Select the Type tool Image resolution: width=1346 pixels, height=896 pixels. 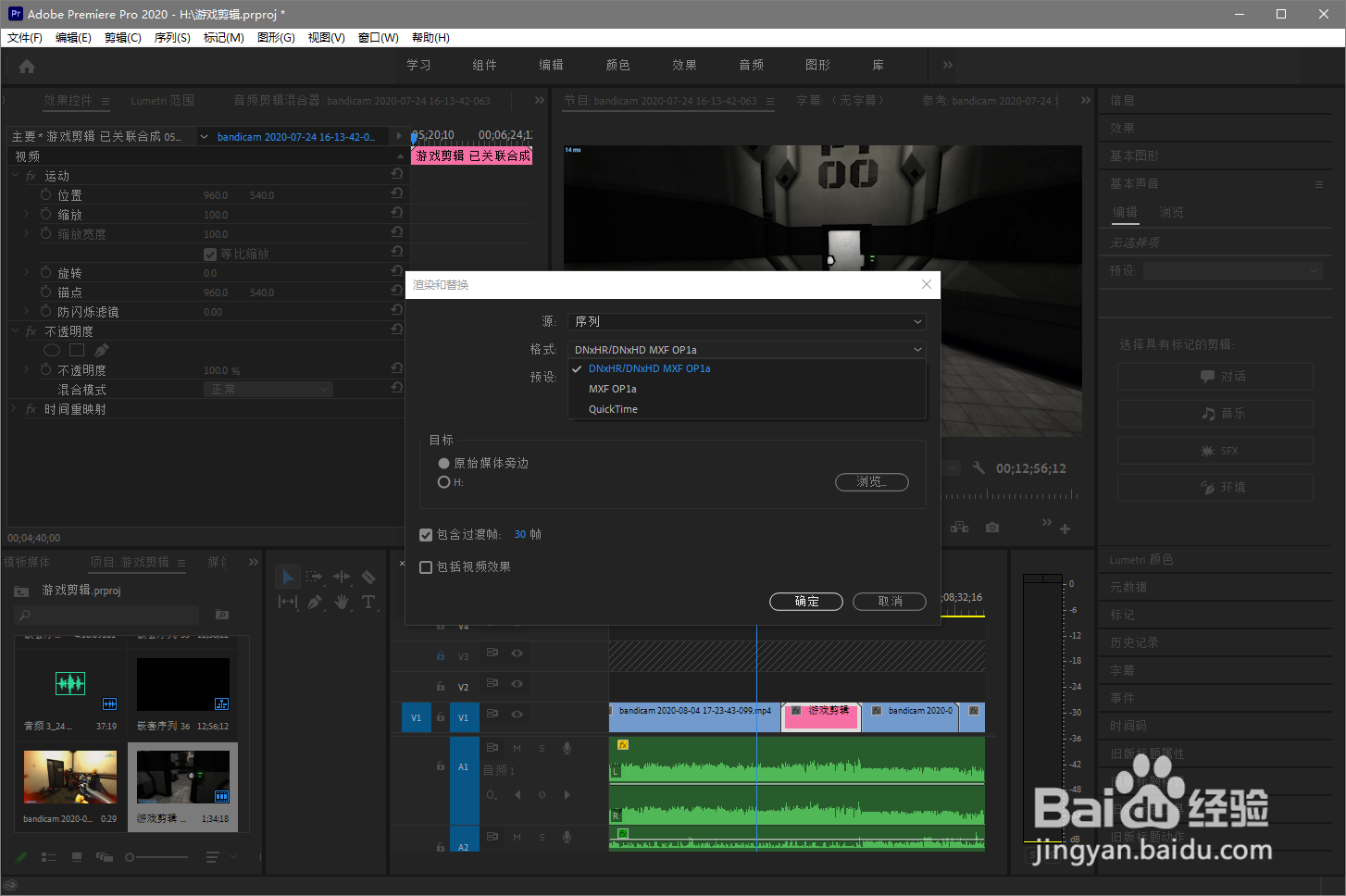[368, 602]
